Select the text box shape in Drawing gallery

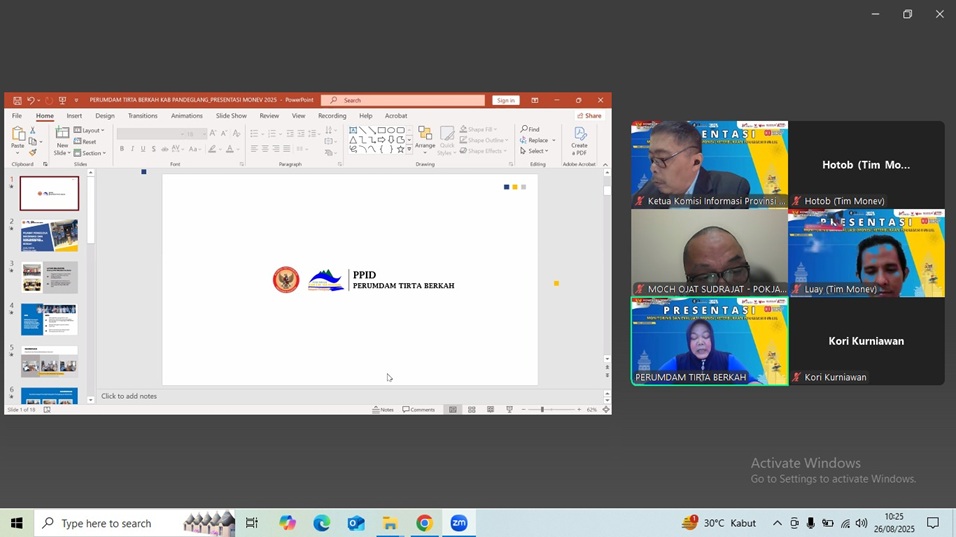[353, 130]
